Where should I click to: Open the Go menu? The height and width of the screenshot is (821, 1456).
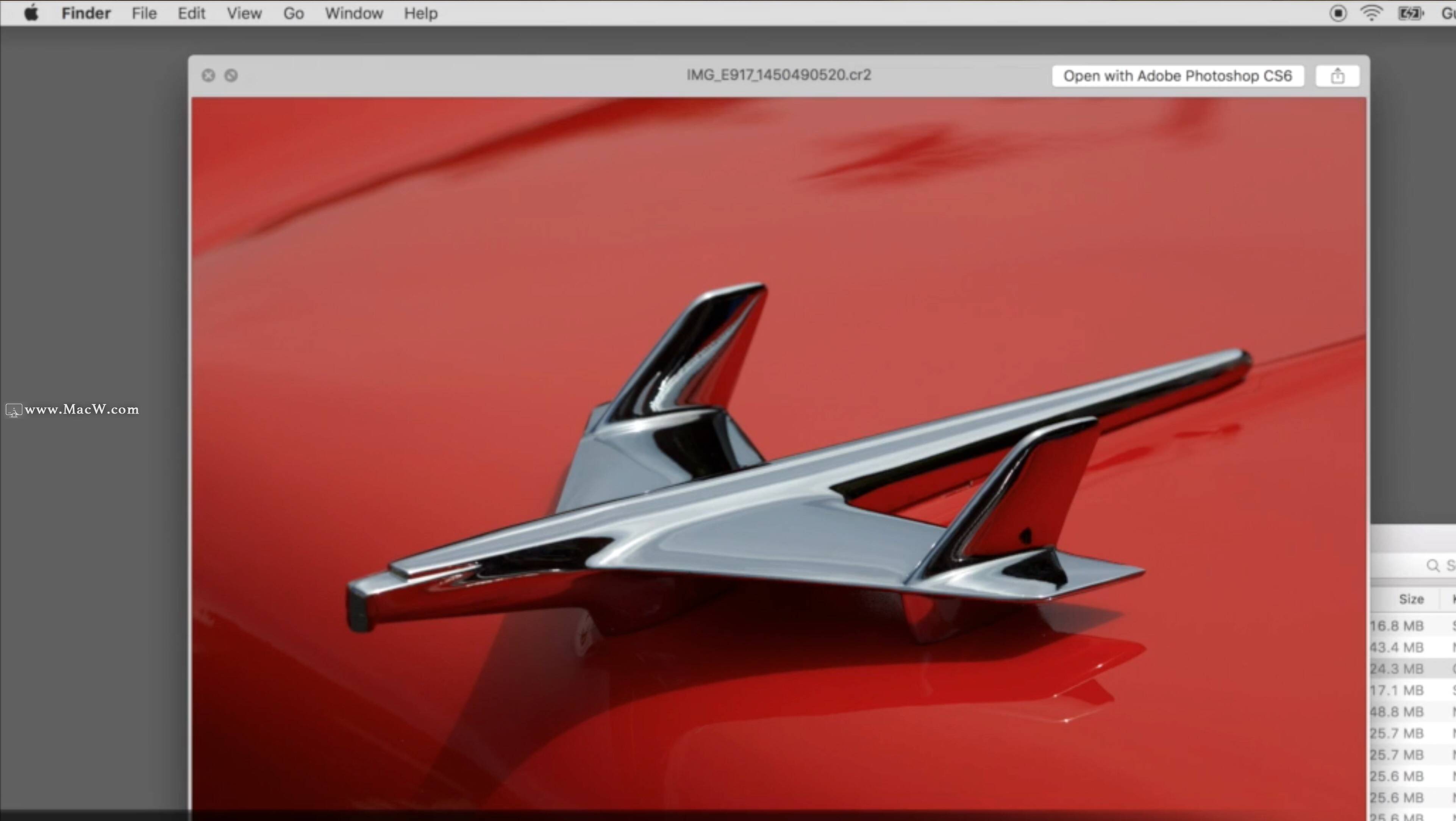[293, 13]
